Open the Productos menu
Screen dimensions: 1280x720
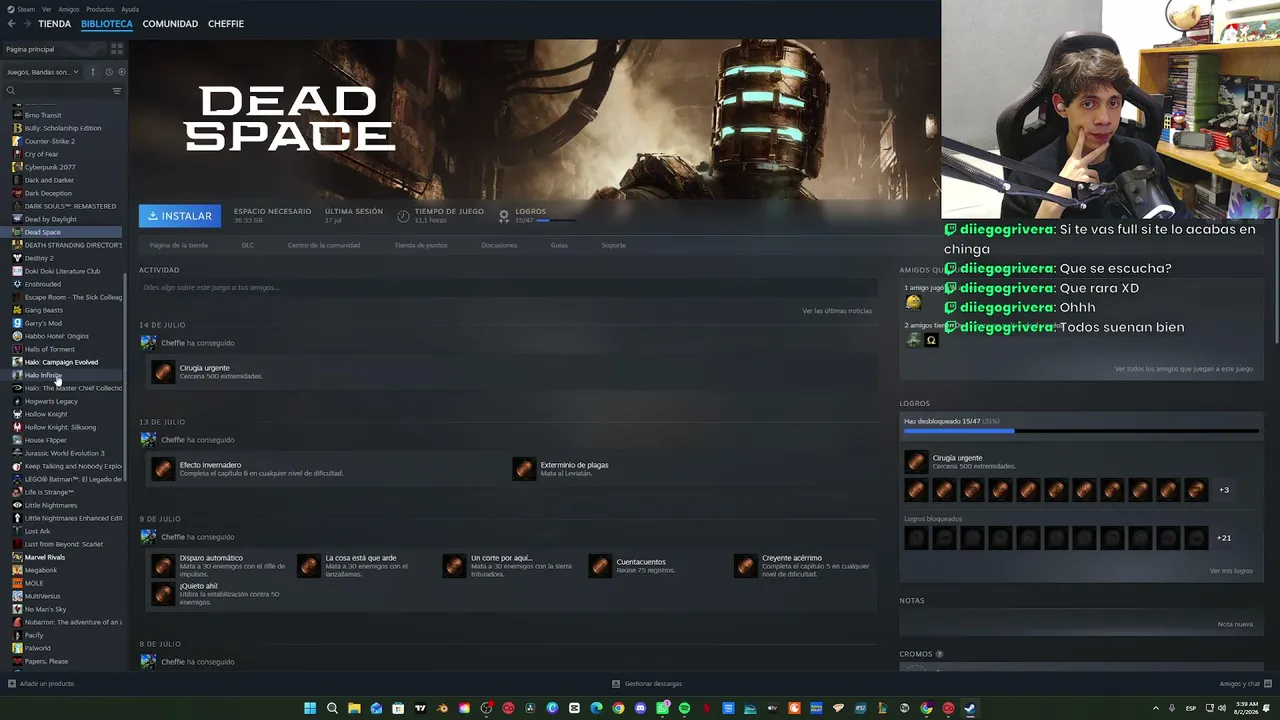tap(100, 9)
